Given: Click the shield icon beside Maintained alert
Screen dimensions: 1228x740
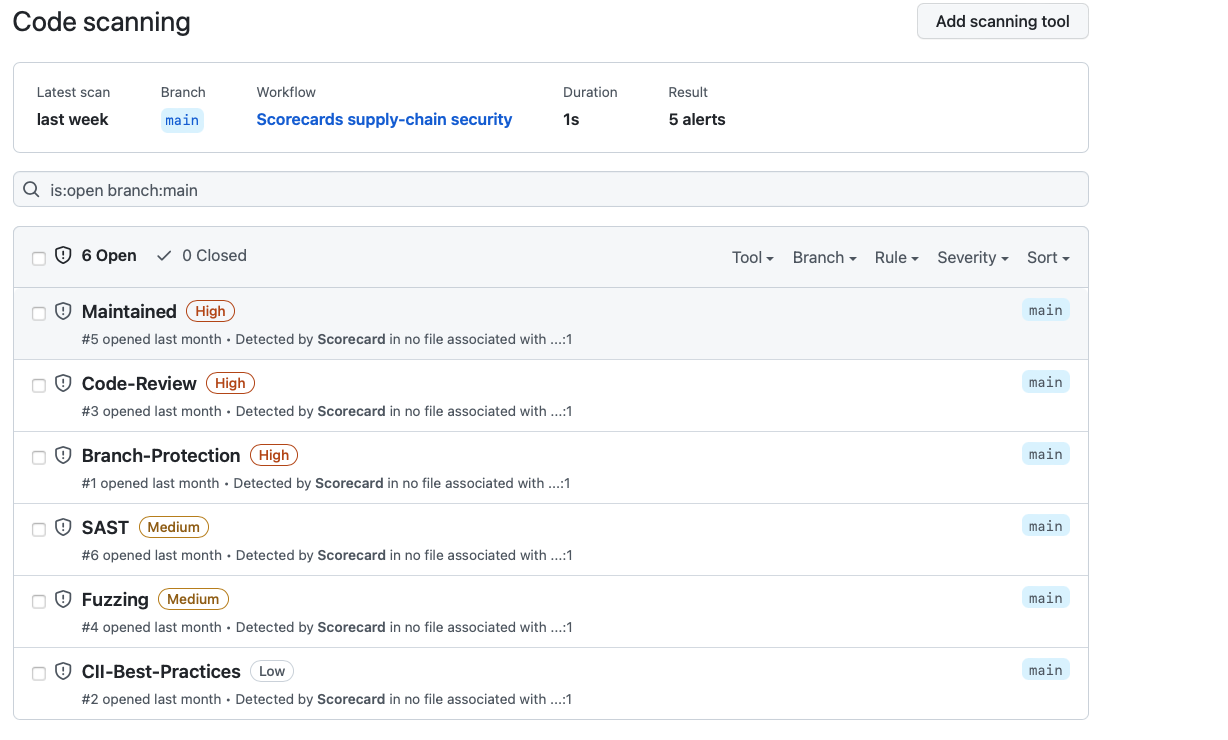Looking at the screenshot, I should (63, 312).
